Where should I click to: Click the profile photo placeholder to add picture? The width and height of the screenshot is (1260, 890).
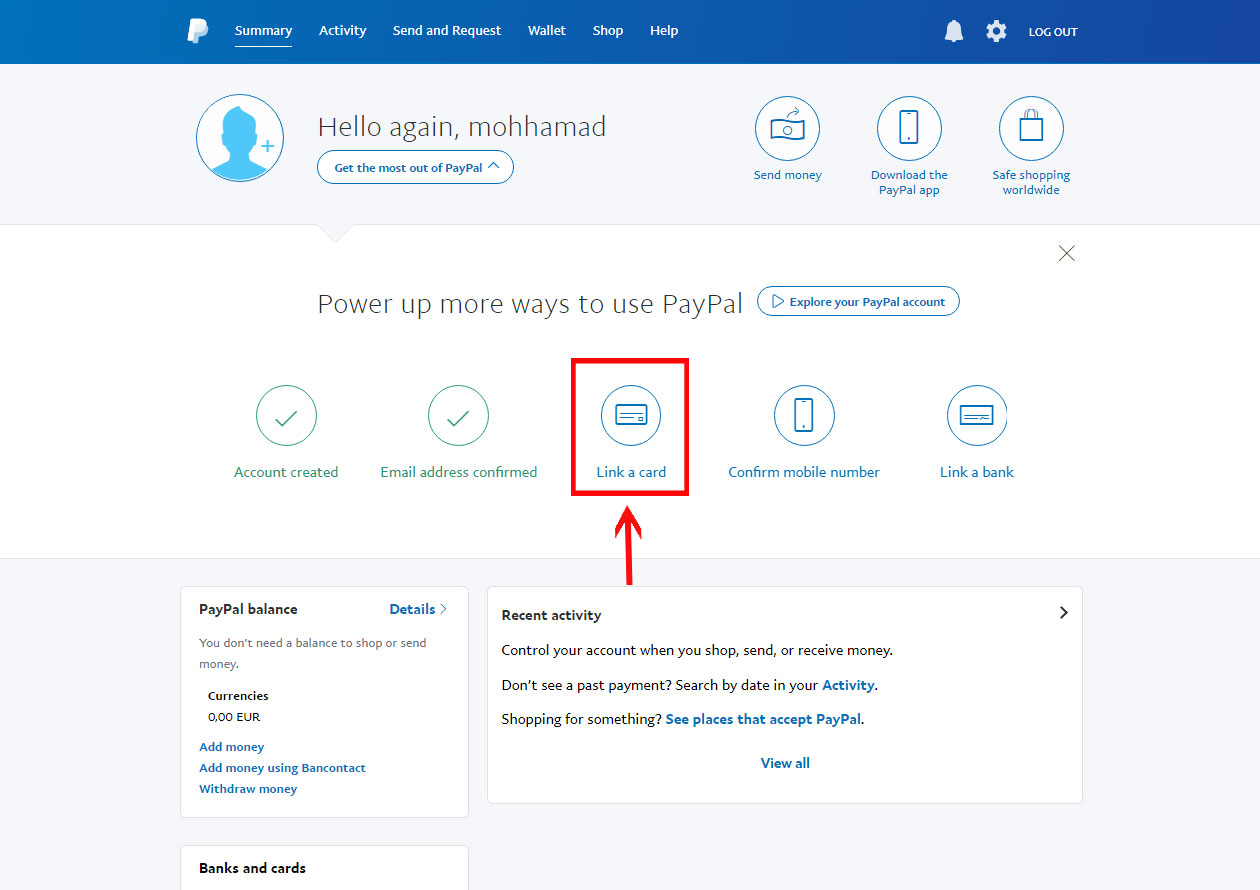coord(240,137)
